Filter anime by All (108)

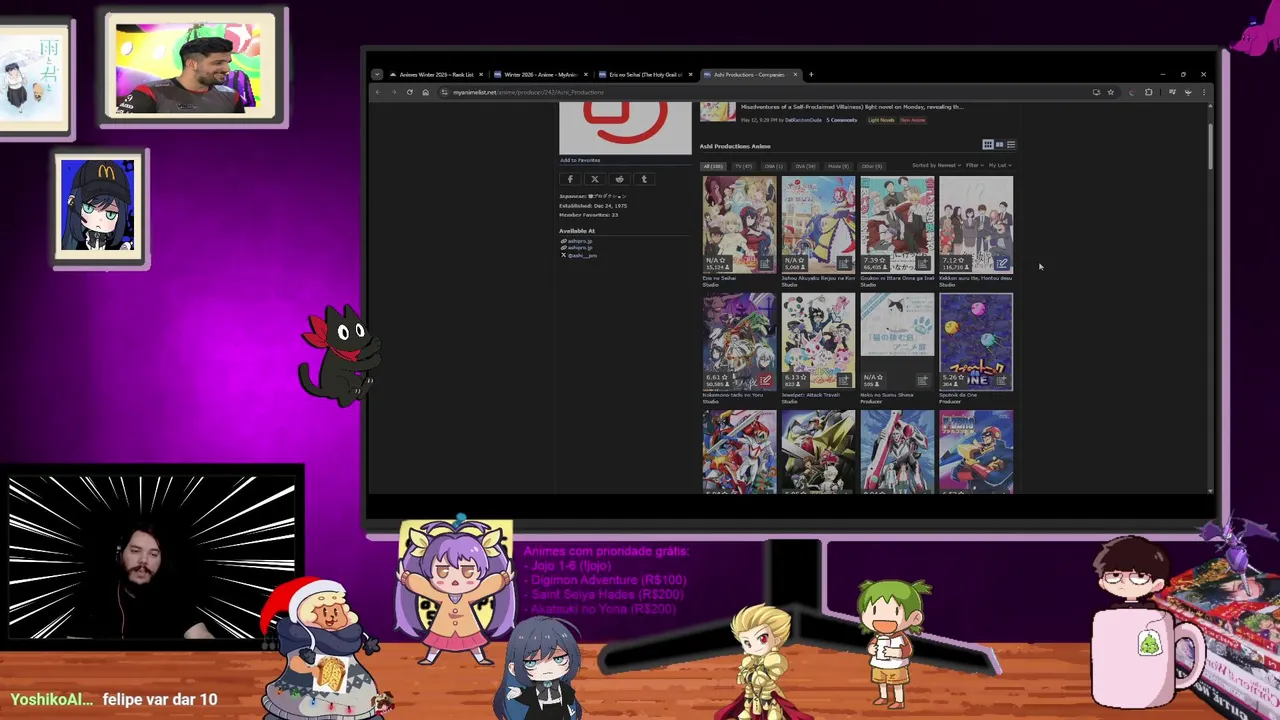coord(713,166)
